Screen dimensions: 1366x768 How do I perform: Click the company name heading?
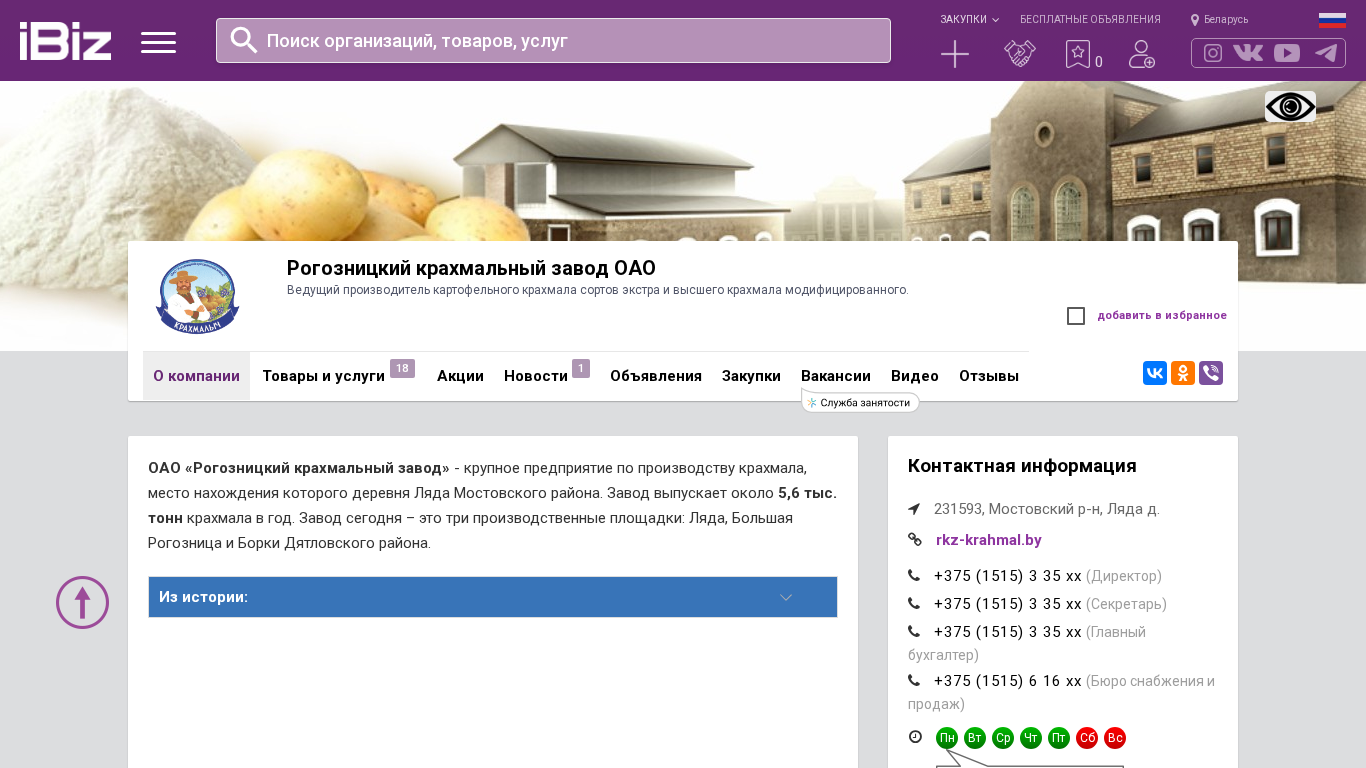[x=471, y=268]
